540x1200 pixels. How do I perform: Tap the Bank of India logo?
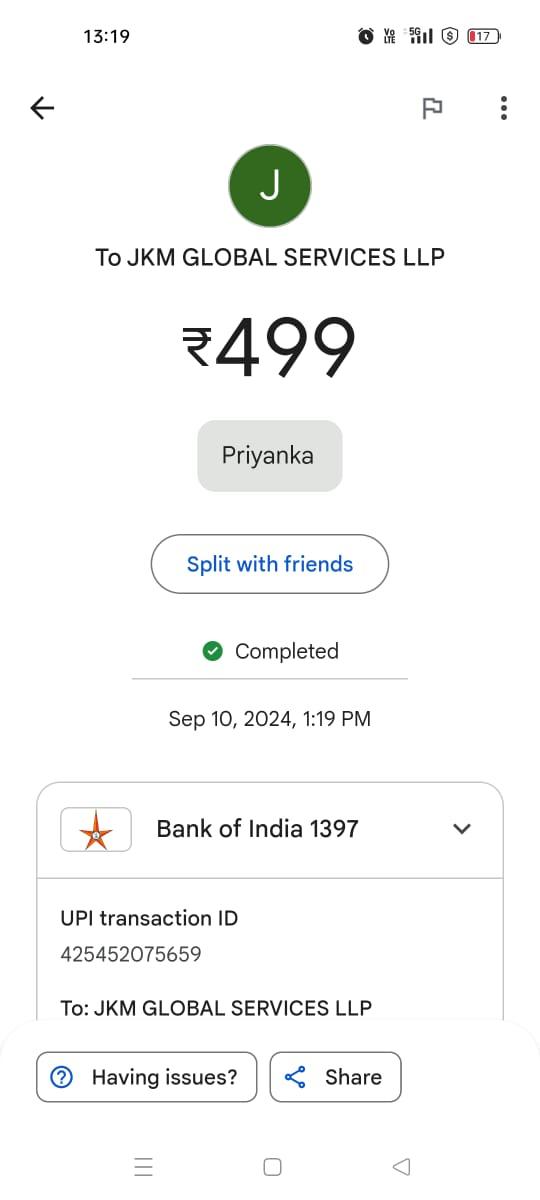pos(96,829)
